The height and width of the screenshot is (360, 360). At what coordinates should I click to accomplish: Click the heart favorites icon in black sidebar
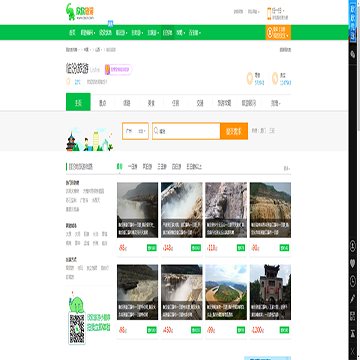pos(353,264)
